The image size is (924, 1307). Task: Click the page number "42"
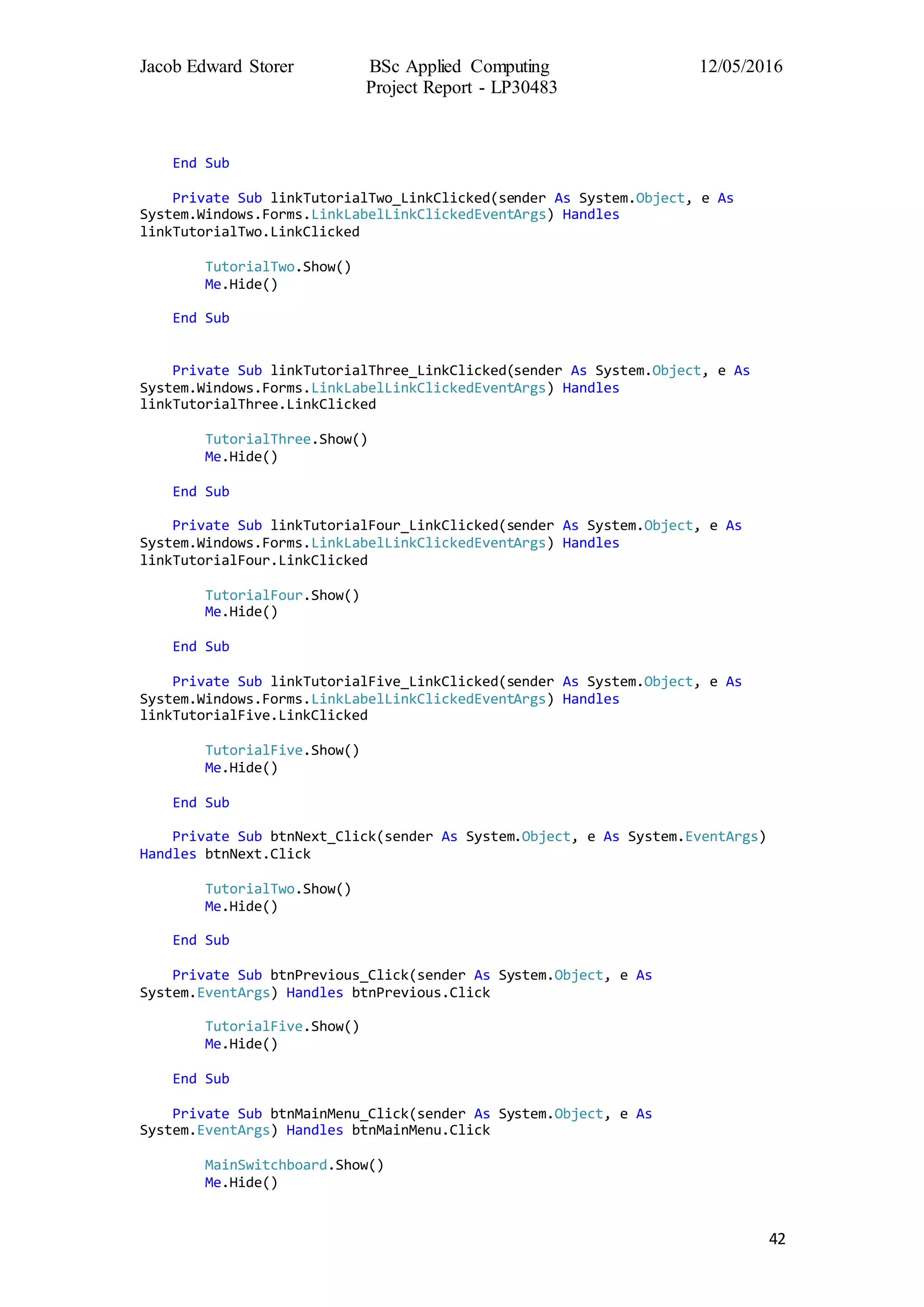click(777, 1239)
